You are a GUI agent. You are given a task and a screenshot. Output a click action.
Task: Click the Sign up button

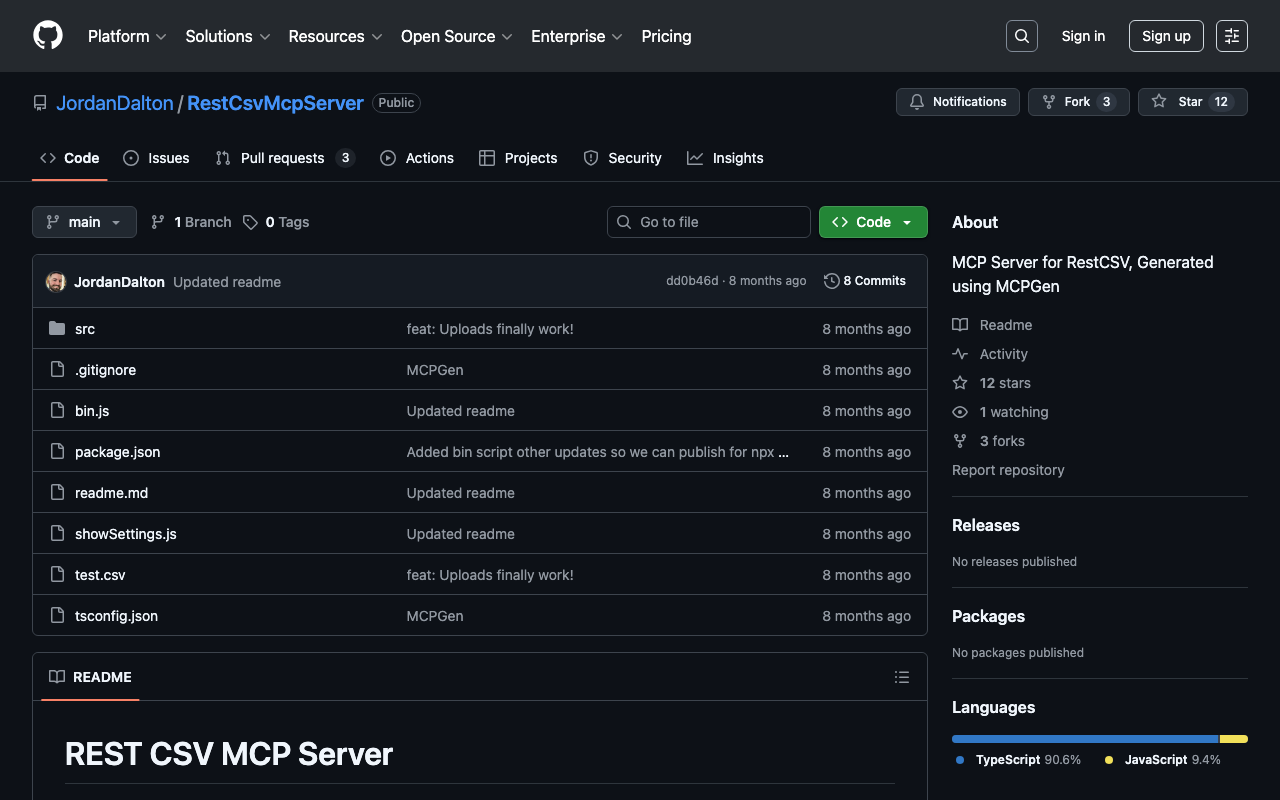click(x=1165, y=36)
